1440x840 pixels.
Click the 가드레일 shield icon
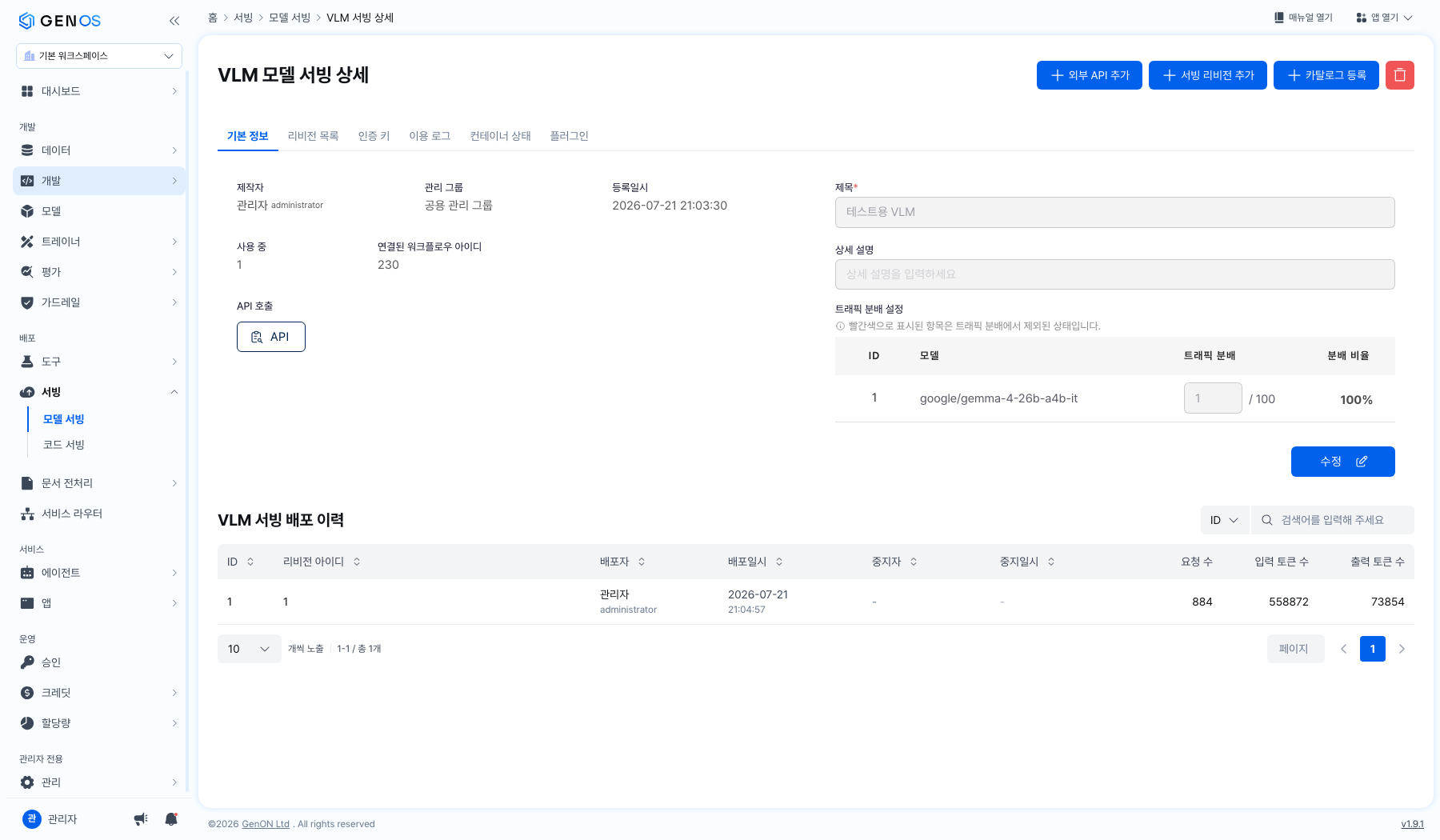27,302
